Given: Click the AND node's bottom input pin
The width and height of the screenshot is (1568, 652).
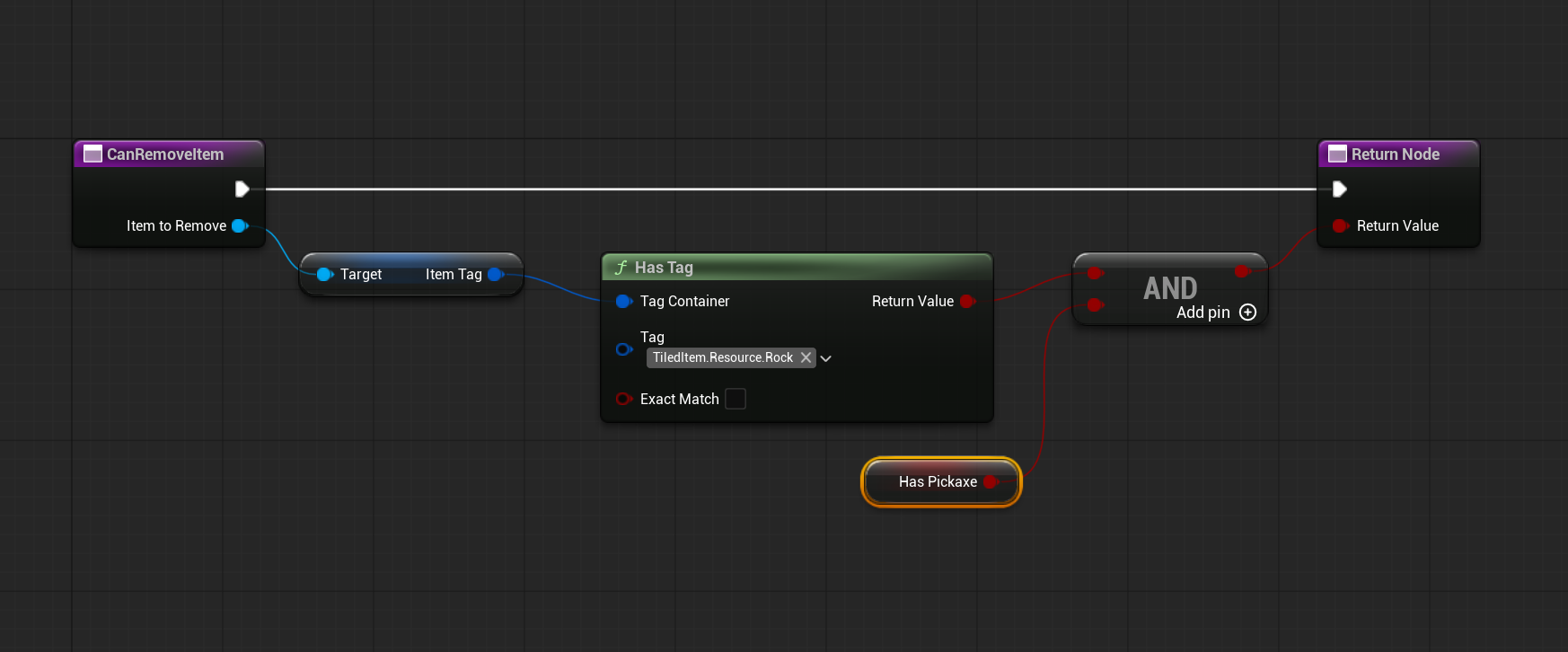Looking at the screenshot, I should pos(1094,305).
